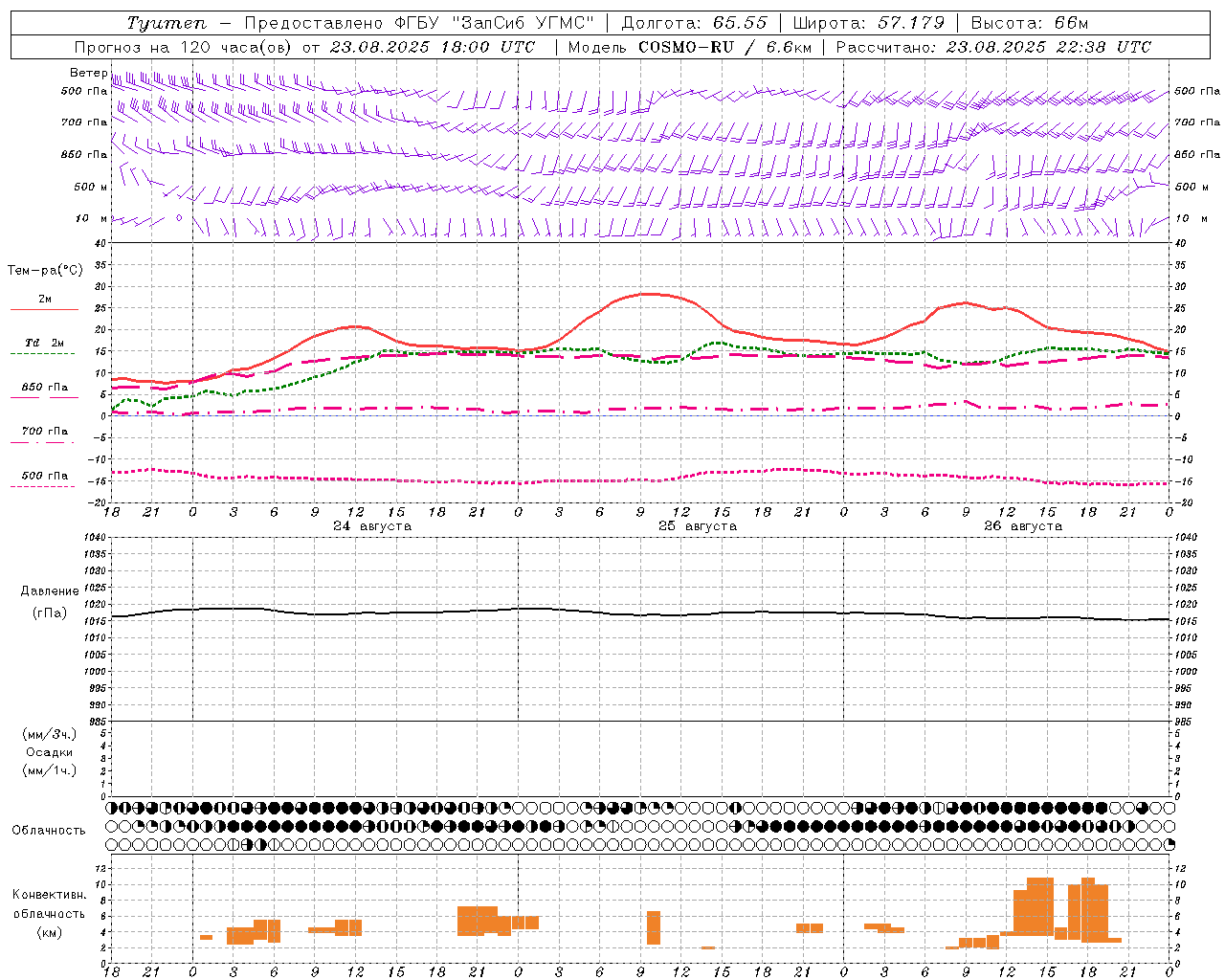The height and width of the screenshot is (980, 1225).
Task: Click the red 2м temperature legend line
Action: click(44, 310)
